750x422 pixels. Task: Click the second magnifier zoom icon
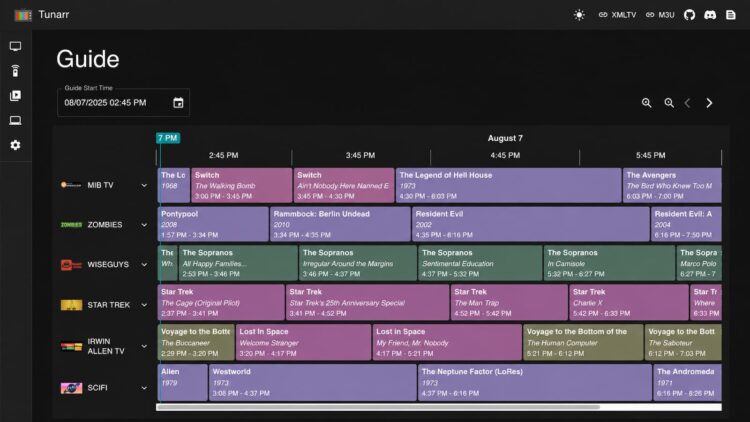click(x=669, y=103)
